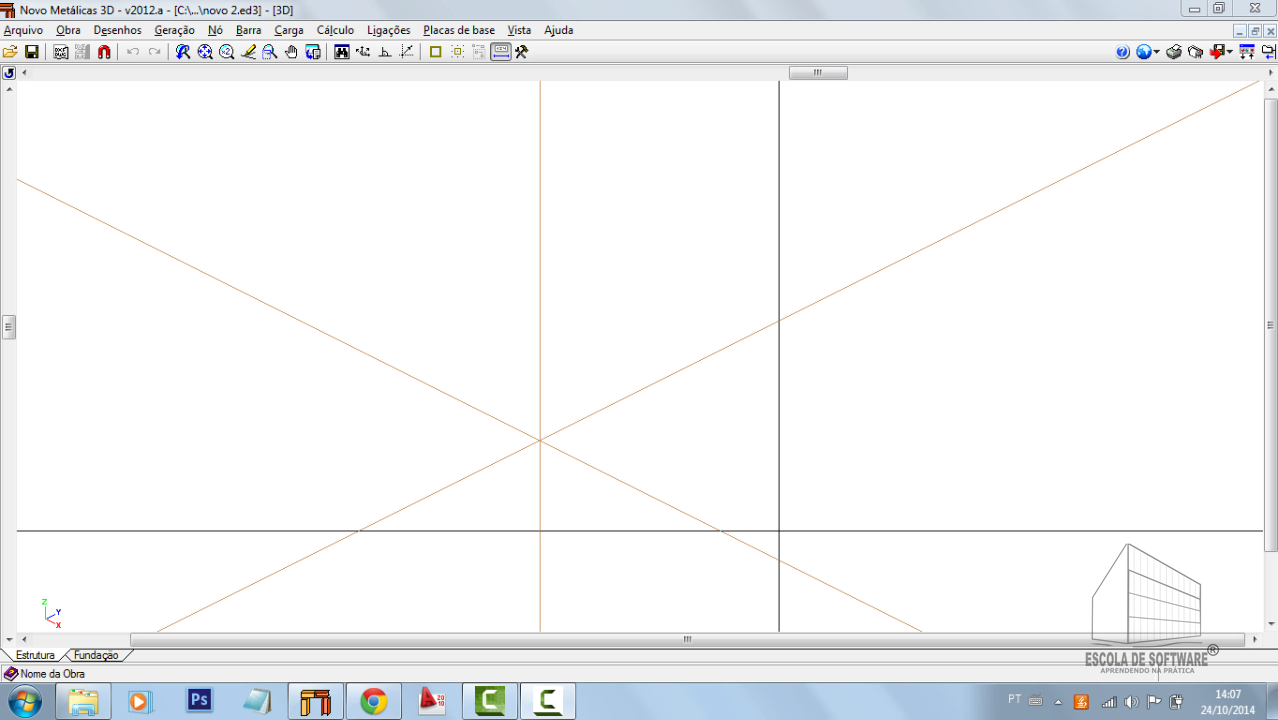Open the hammer and wrench settings icon
This screenshot has width=1278, height=720.
click(x=521, y=52)
